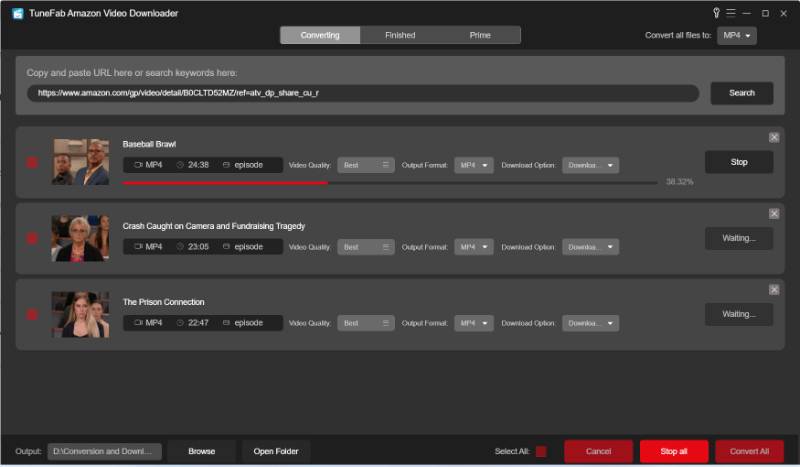Screen dimensions: 800x467
Task: Click the camera icon in Baseball Brawl row
Action: click(138, 165)
